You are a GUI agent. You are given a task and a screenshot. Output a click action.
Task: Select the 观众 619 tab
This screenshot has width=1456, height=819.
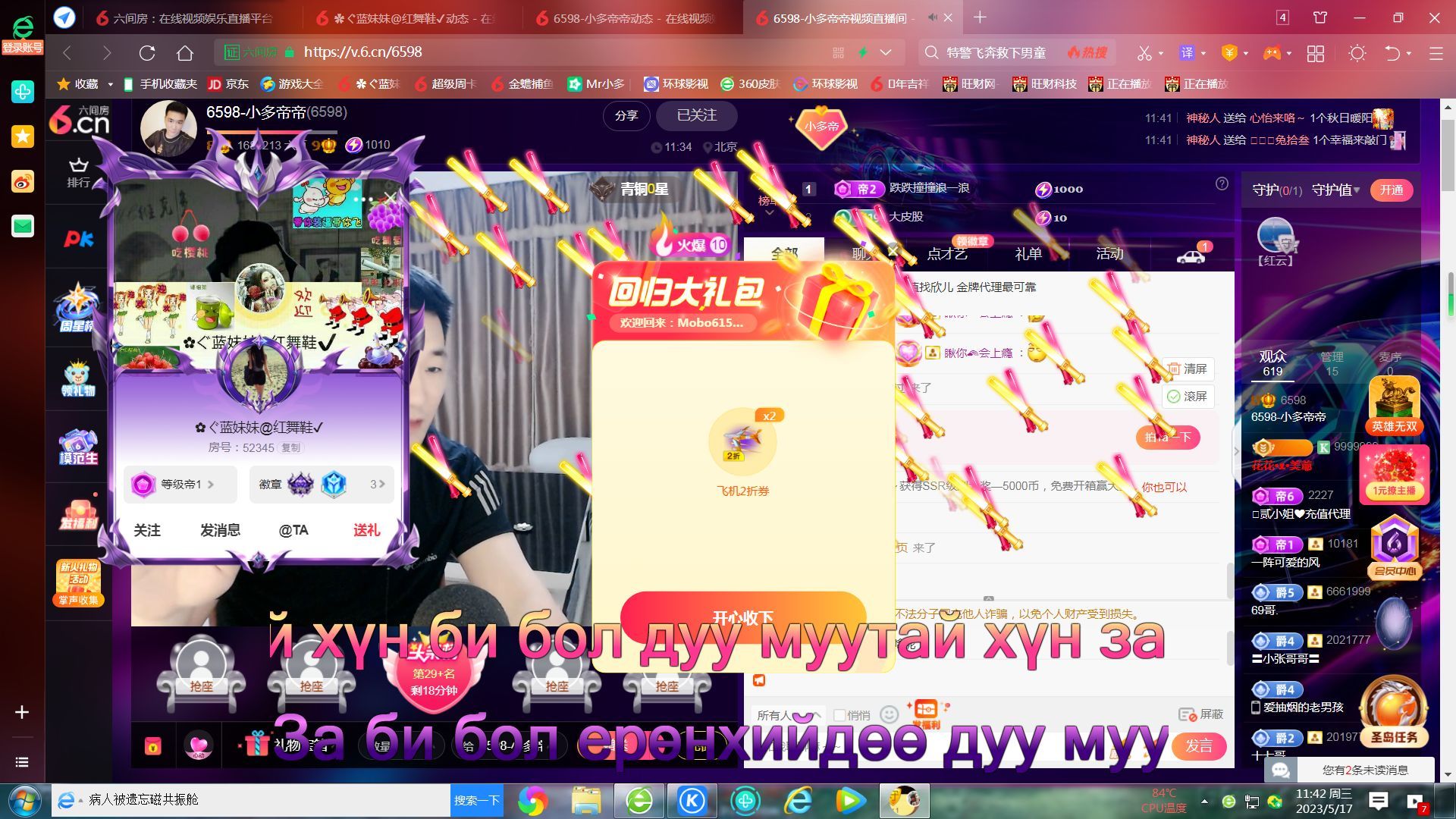click(x=1272, y=363)
